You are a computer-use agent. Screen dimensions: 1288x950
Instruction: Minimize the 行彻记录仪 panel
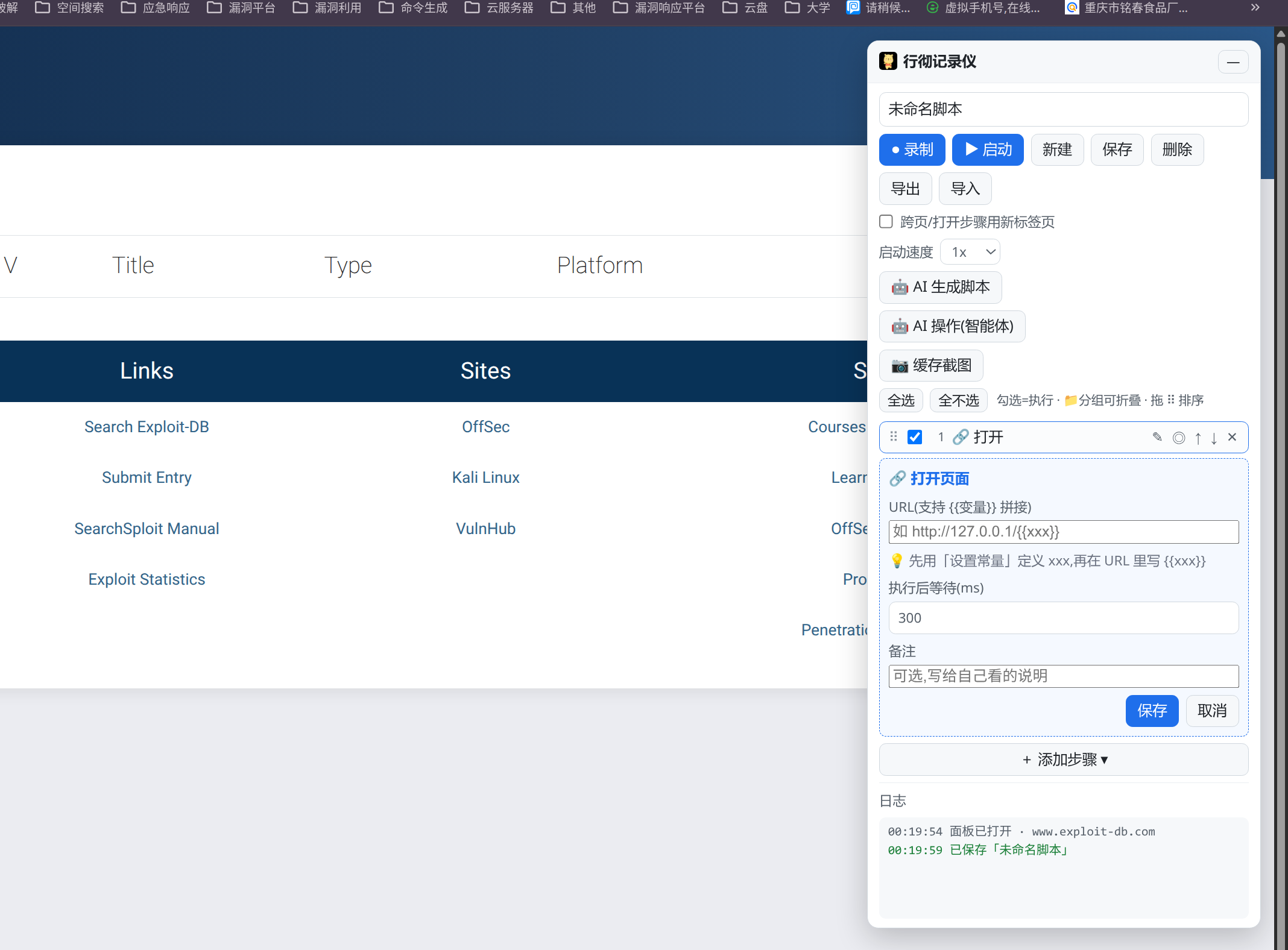pos(1233,62)
